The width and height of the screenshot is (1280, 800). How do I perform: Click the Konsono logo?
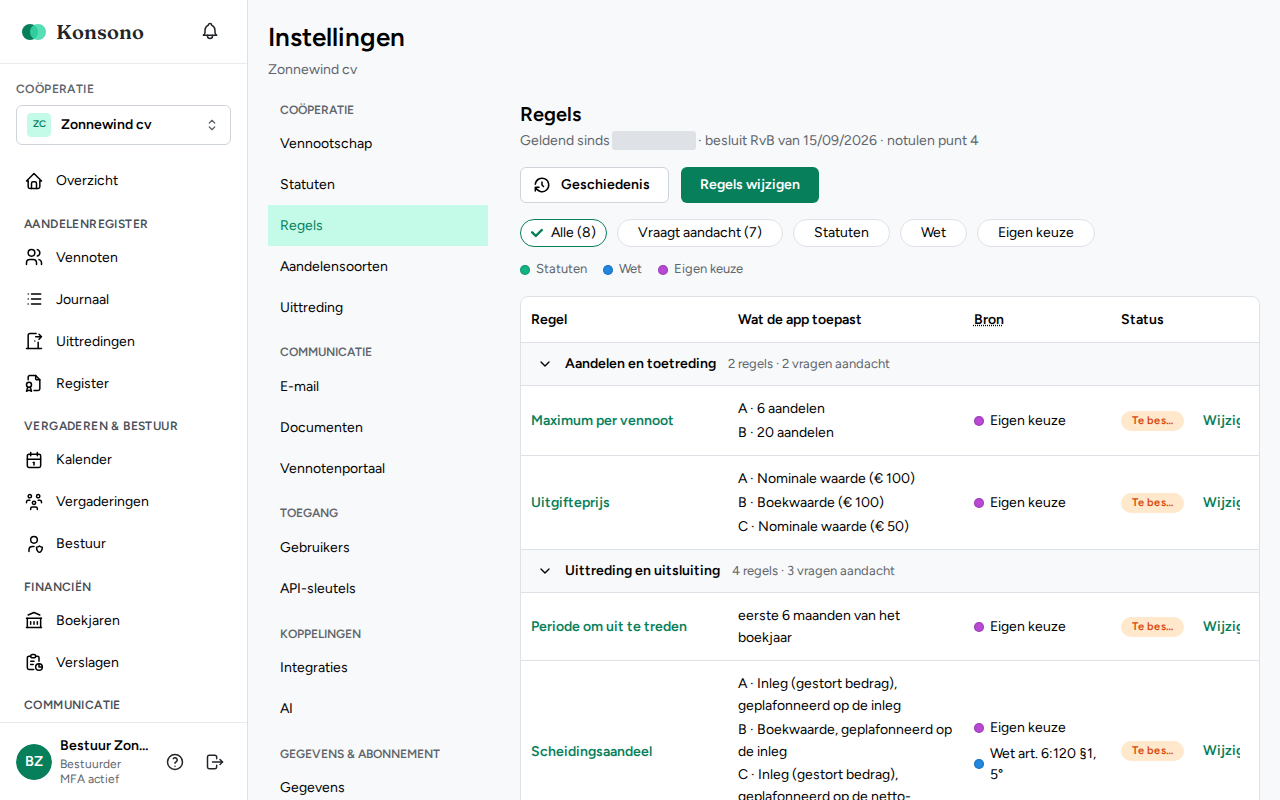tap(83, 32)
